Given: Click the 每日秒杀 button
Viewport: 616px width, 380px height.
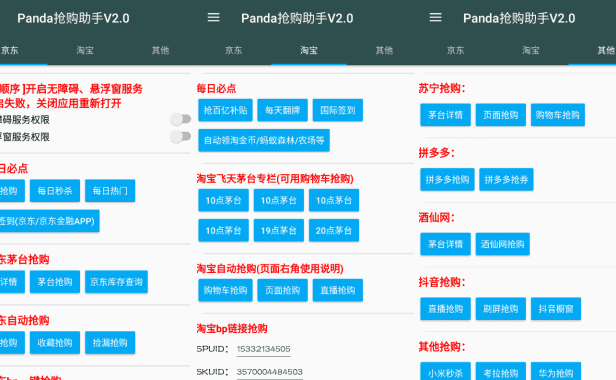Looking at the screenshot, I should 55,191.
